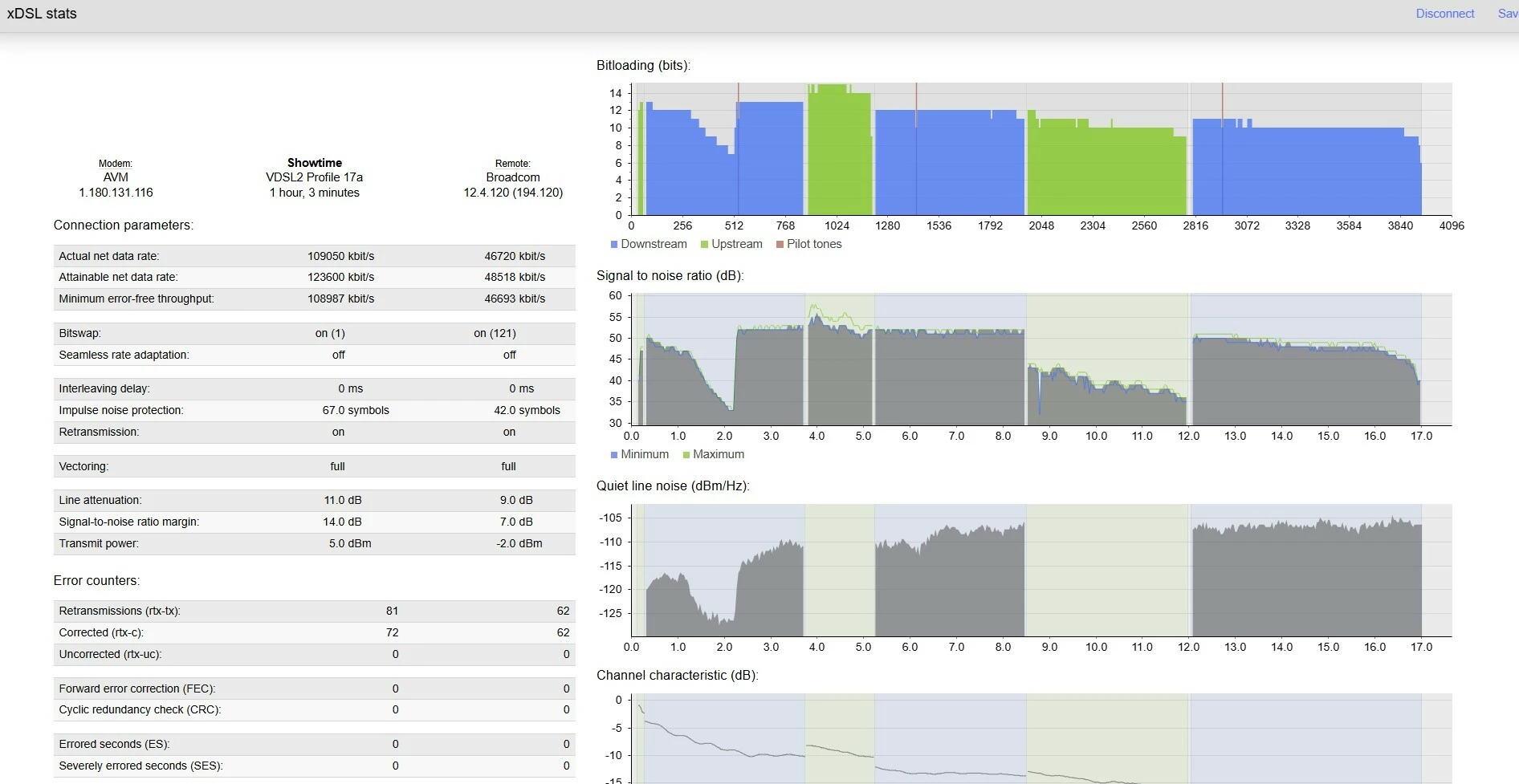Viewport: 1519px width, 784px height.
Task: Click the Attainable downstream rate 123600 kbit/s
Action: click(340, 277)
